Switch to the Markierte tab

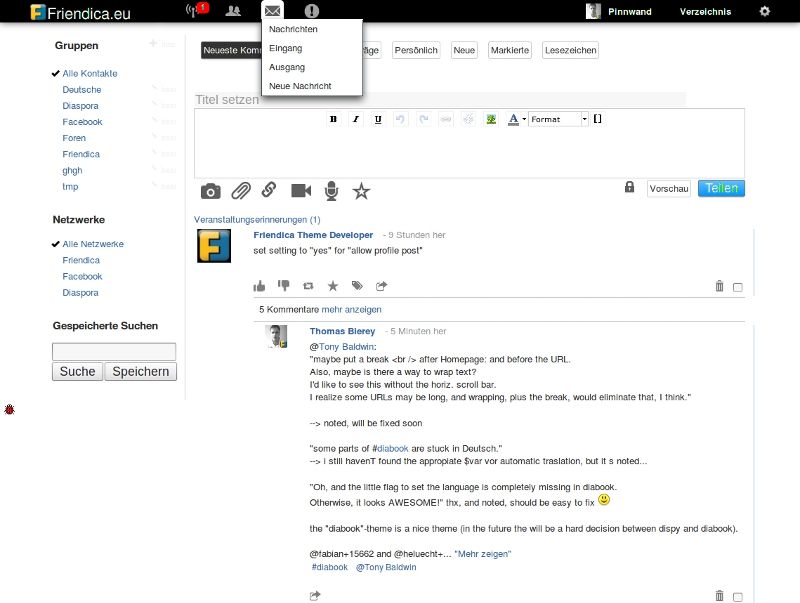pyautogui.click(x=510, y=50)
